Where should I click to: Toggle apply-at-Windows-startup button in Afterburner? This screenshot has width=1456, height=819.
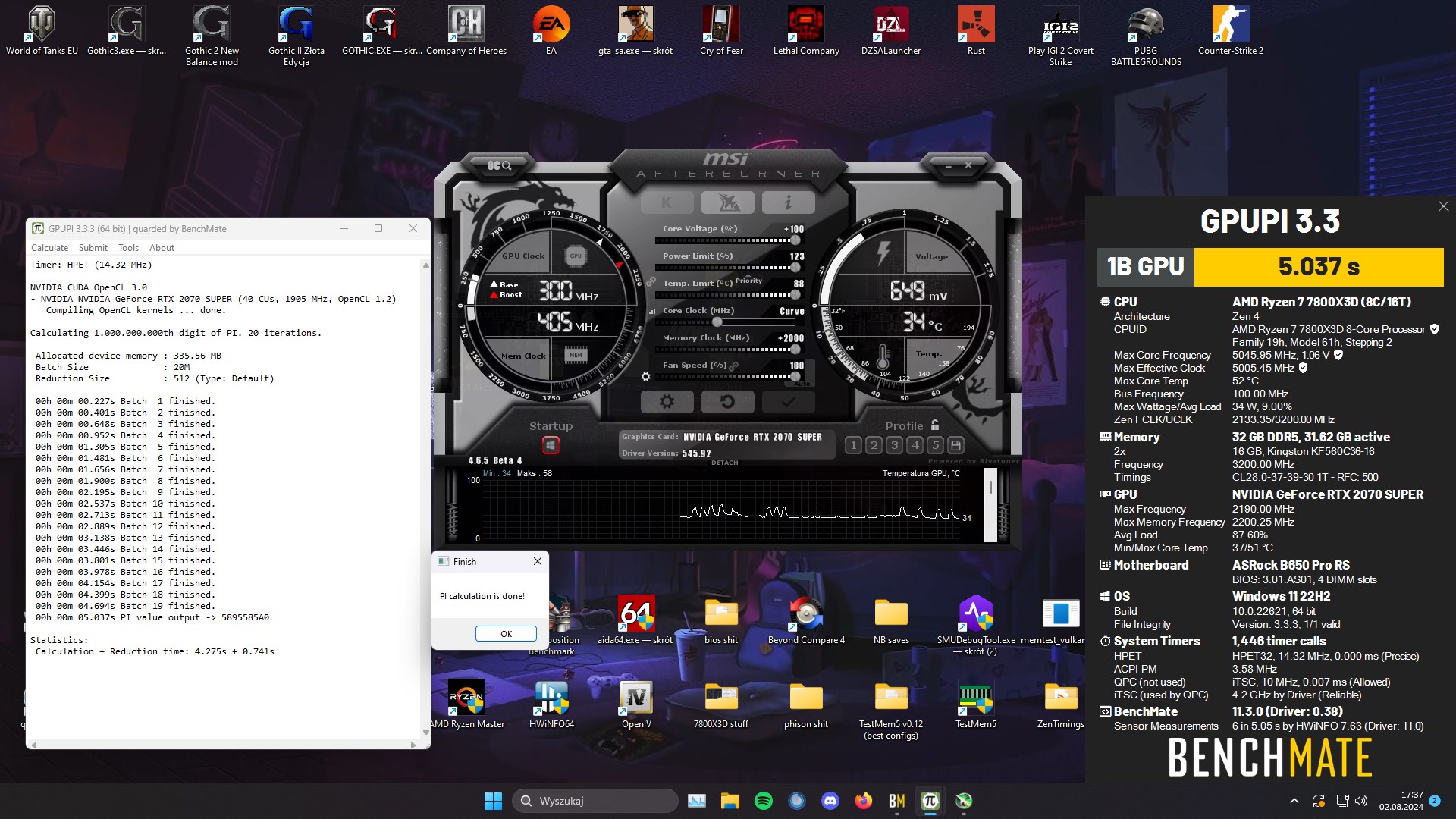click(x=551, y=445)
